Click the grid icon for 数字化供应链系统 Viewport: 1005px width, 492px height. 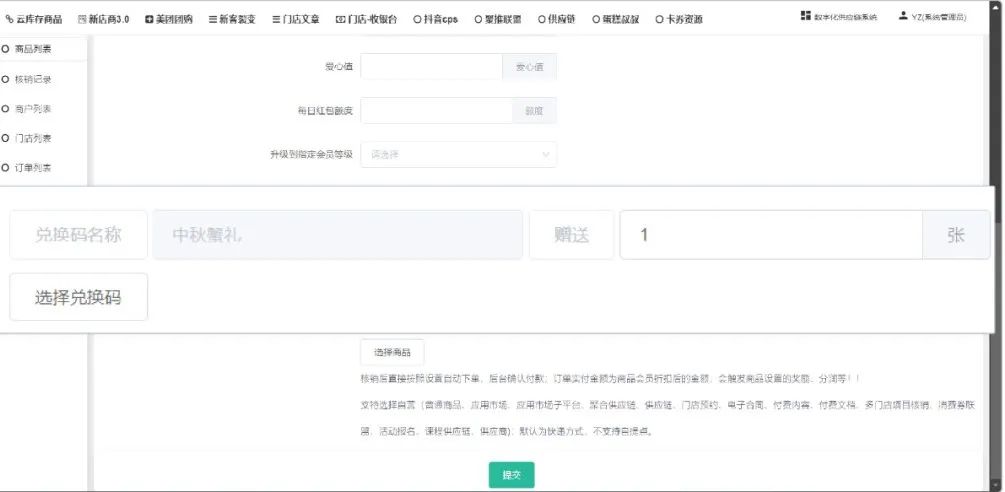(806, 15)
